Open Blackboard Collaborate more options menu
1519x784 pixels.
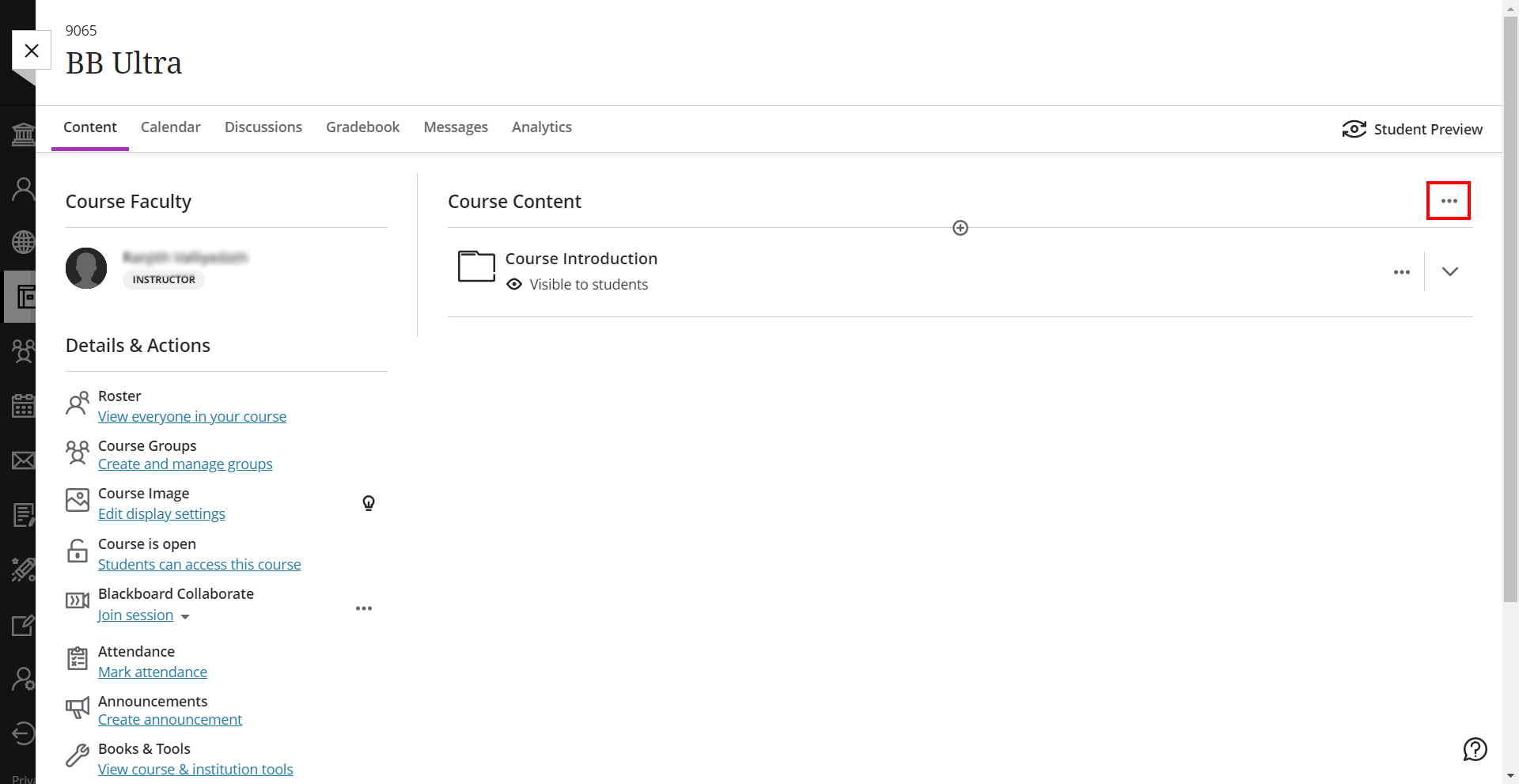tap(364, 608)
